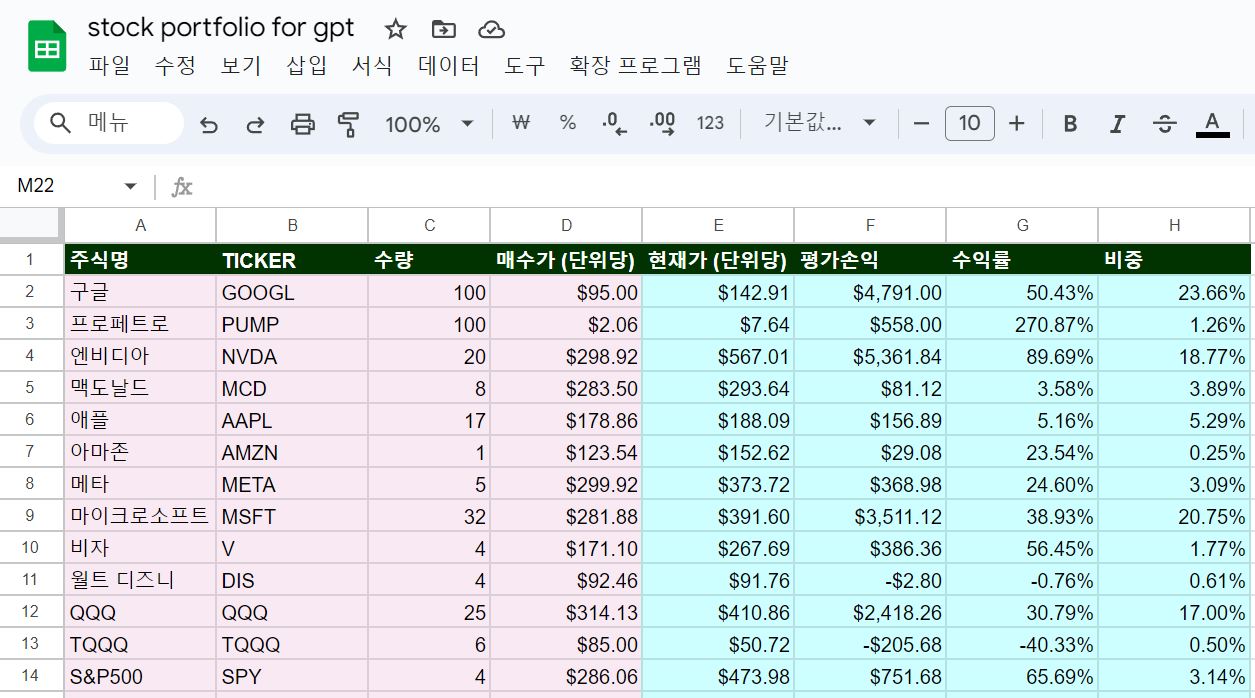Open the 파일 menu

click(109, 66)
